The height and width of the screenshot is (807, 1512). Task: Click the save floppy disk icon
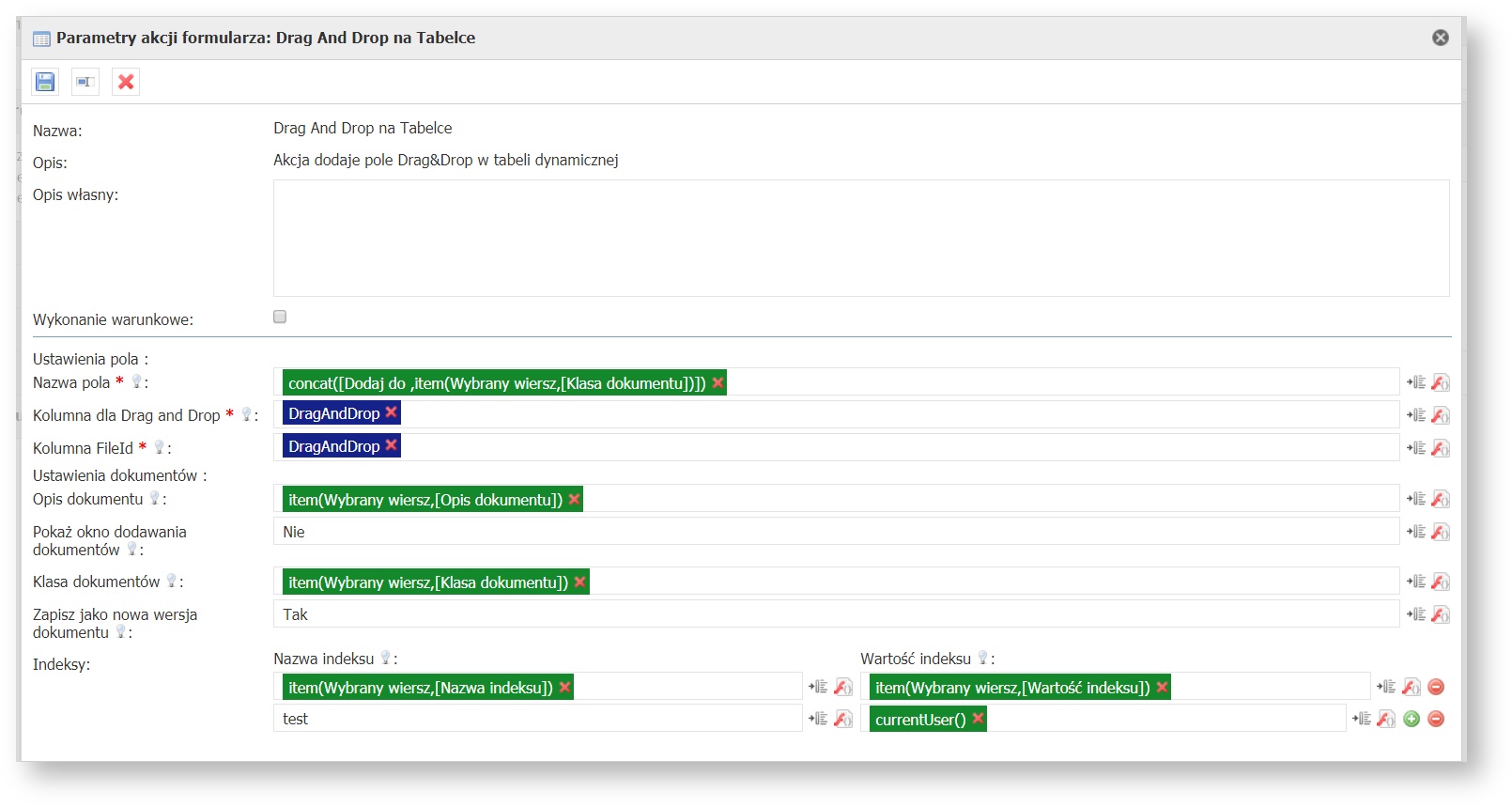[45, 82]
